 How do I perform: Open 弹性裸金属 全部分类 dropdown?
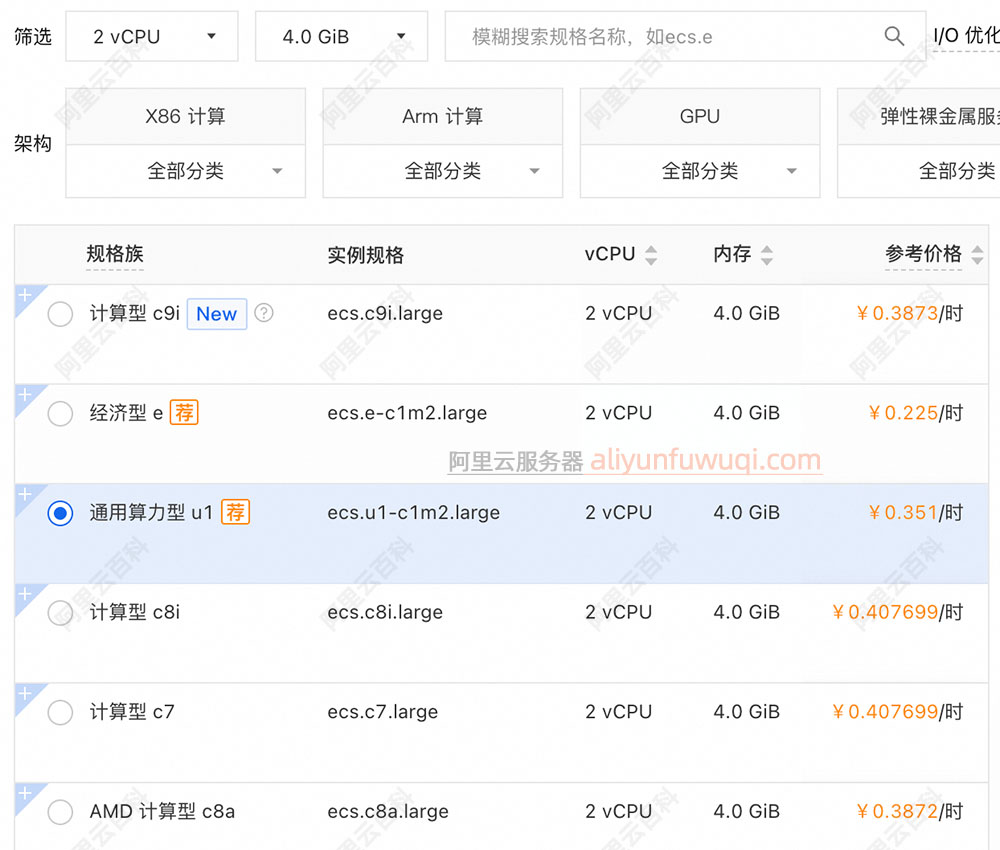[918, 171]
